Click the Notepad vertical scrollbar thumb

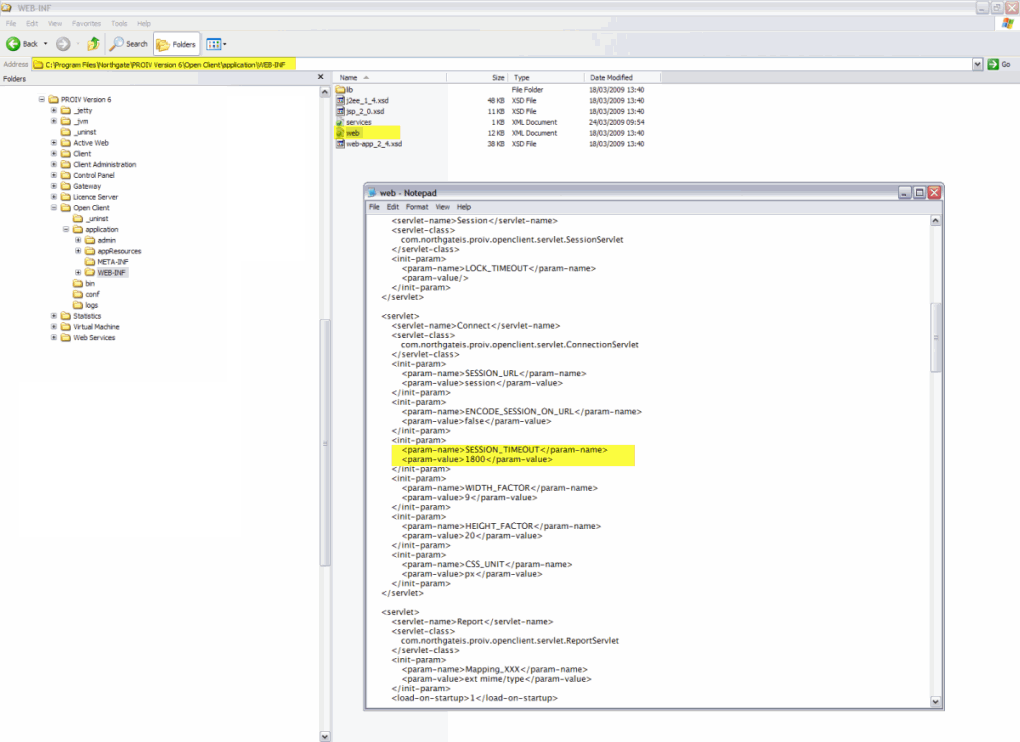click(x=936, y=338)
